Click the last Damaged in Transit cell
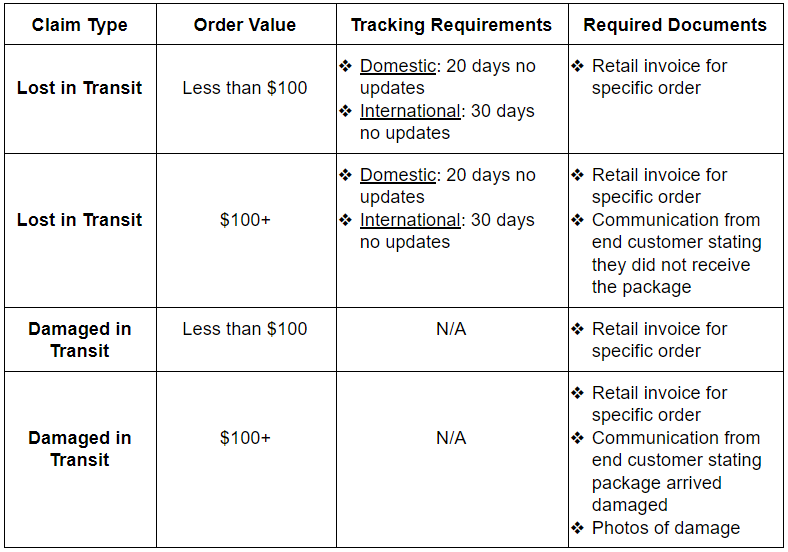The height and width of the screenshot is (552, 788). 80,449
